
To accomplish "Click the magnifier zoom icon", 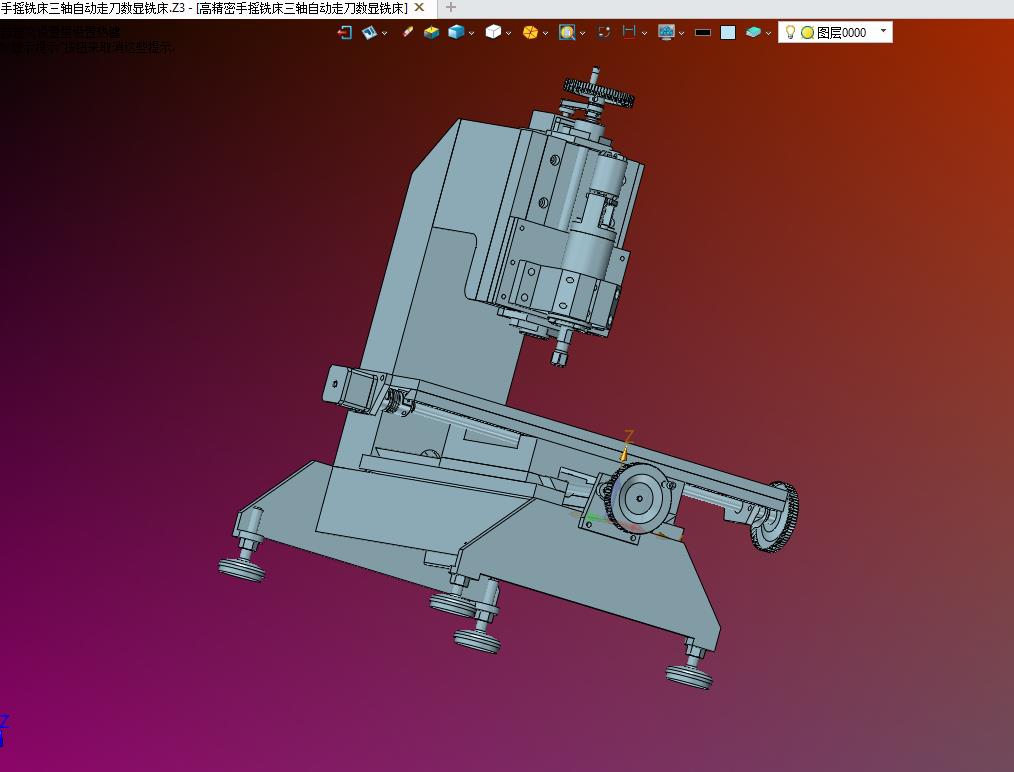I will tap(567, 32).
